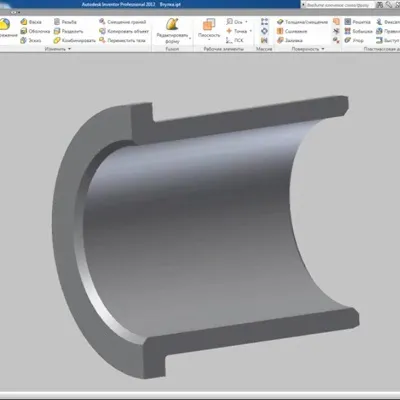Select the circular pattern icon in Массив

[x=264, y=31]
